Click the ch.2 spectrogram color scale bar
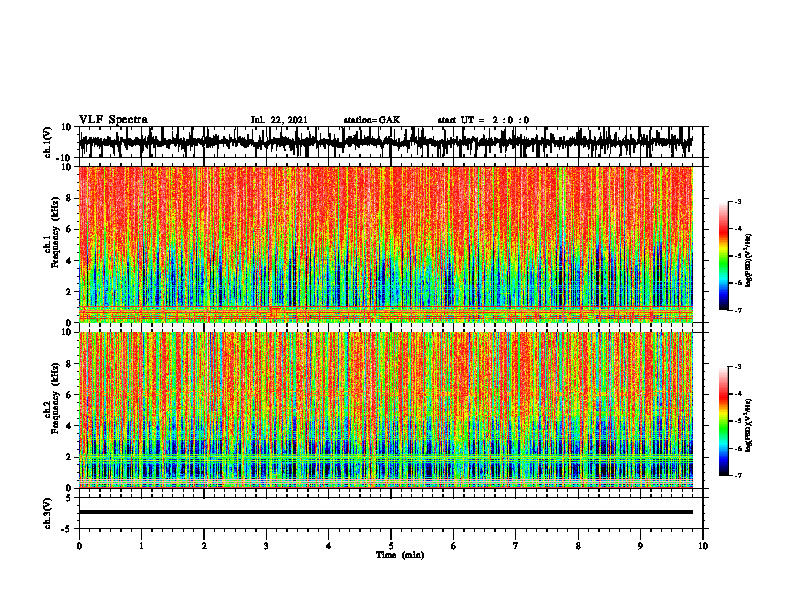792x612 pixels. (724, 421)
